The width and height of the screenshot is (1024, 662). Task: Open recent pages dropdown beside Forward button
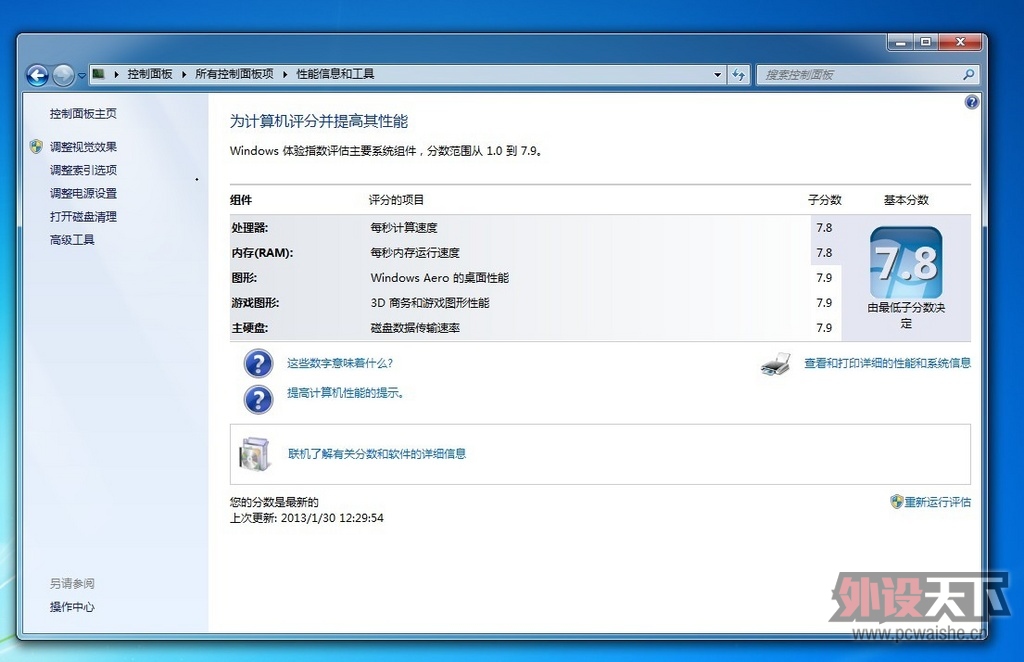point(82,75)
